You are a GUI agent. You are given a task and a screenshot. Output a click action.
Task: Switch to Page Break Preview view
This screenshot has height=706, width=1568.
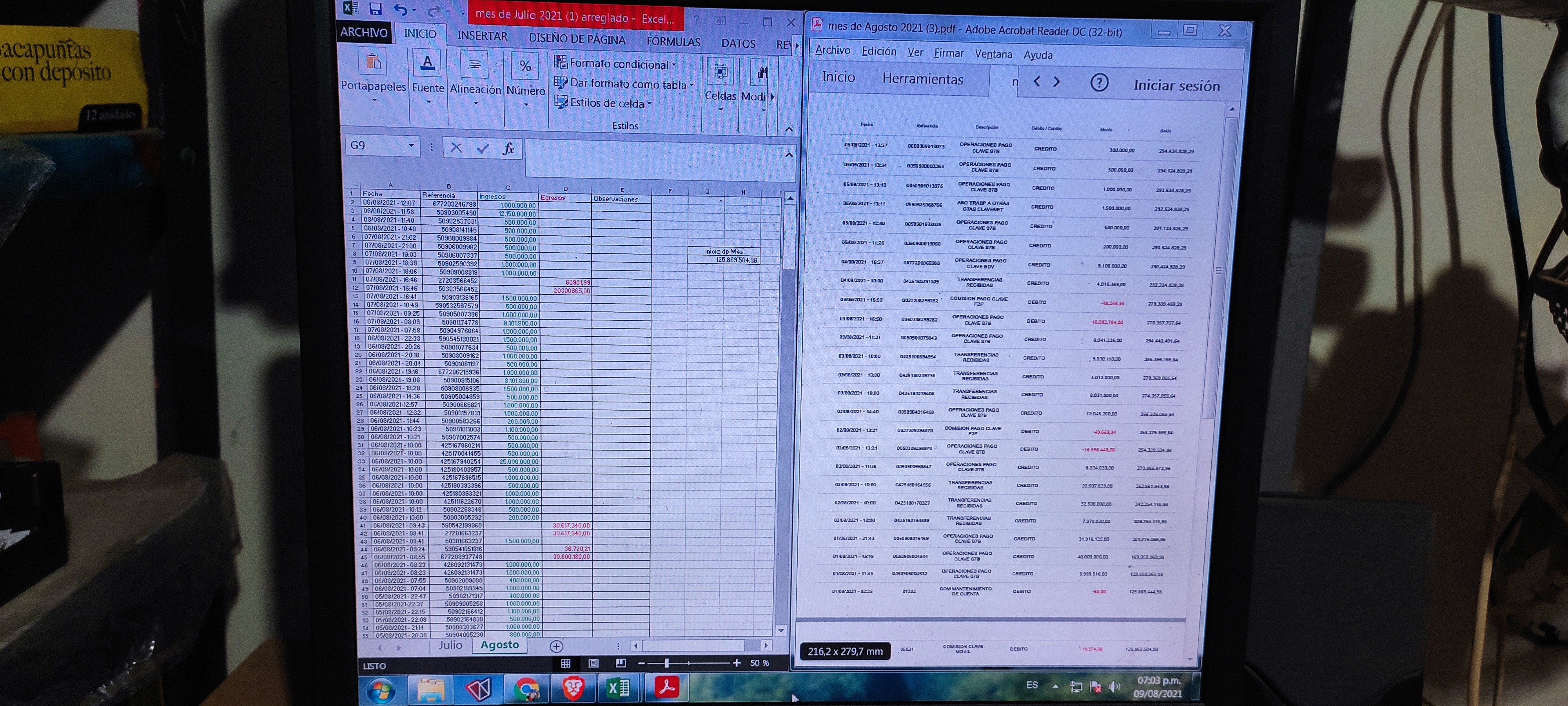(621, 663)
